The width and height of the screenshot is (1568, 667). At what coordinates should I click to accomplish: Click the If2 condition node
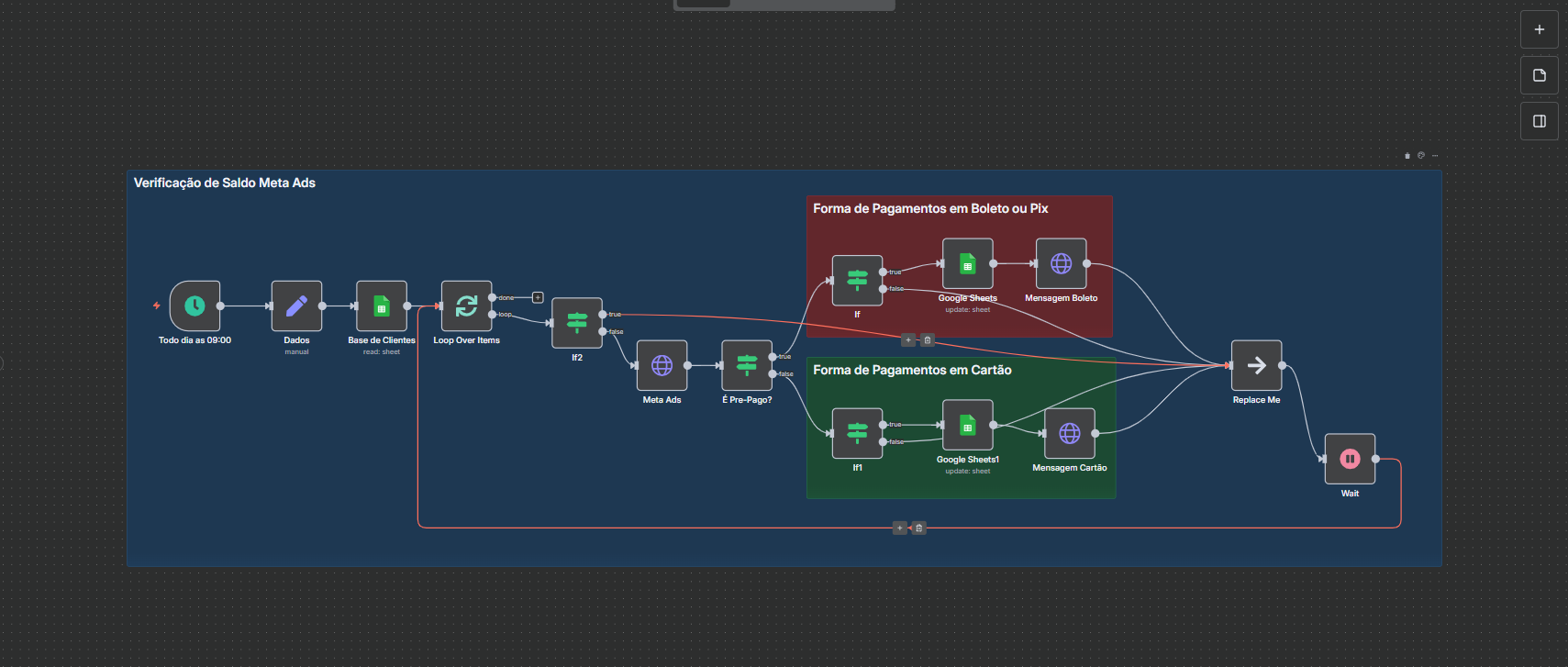576,322
